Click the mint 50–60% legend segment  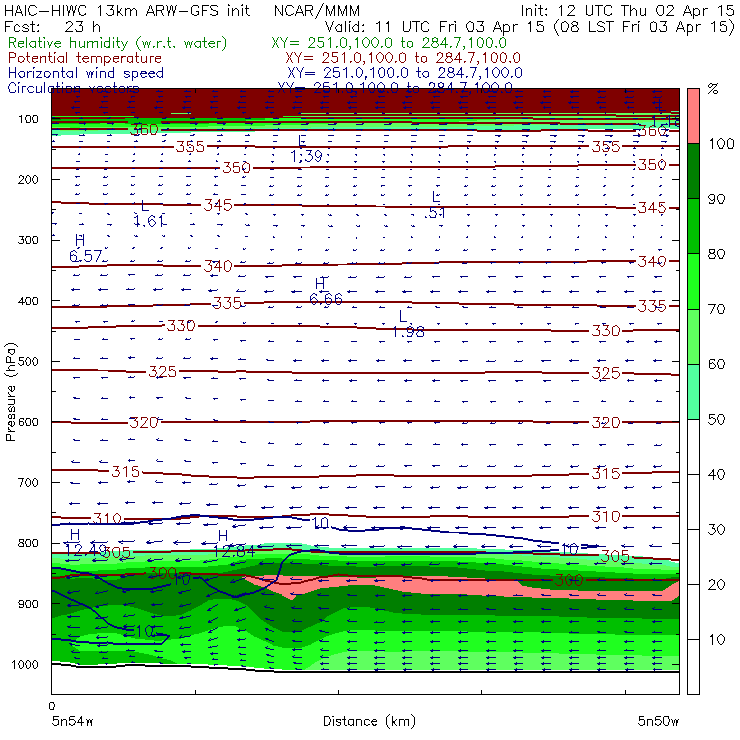pos(693,392)
